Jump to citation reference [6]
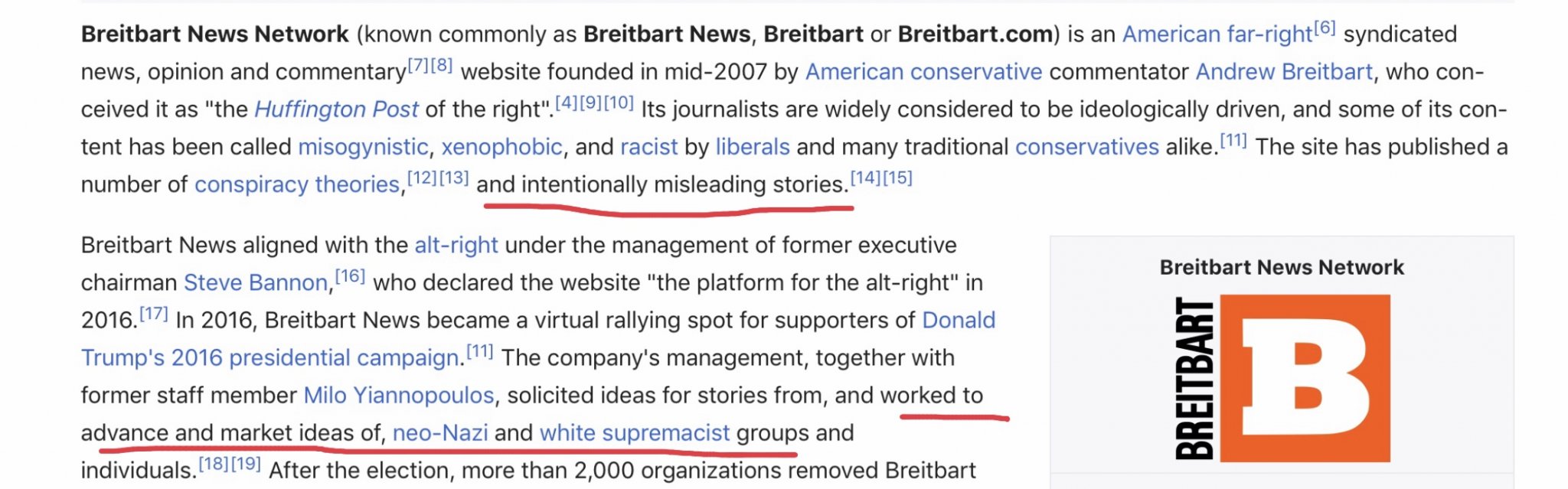 pos(1325,28)
